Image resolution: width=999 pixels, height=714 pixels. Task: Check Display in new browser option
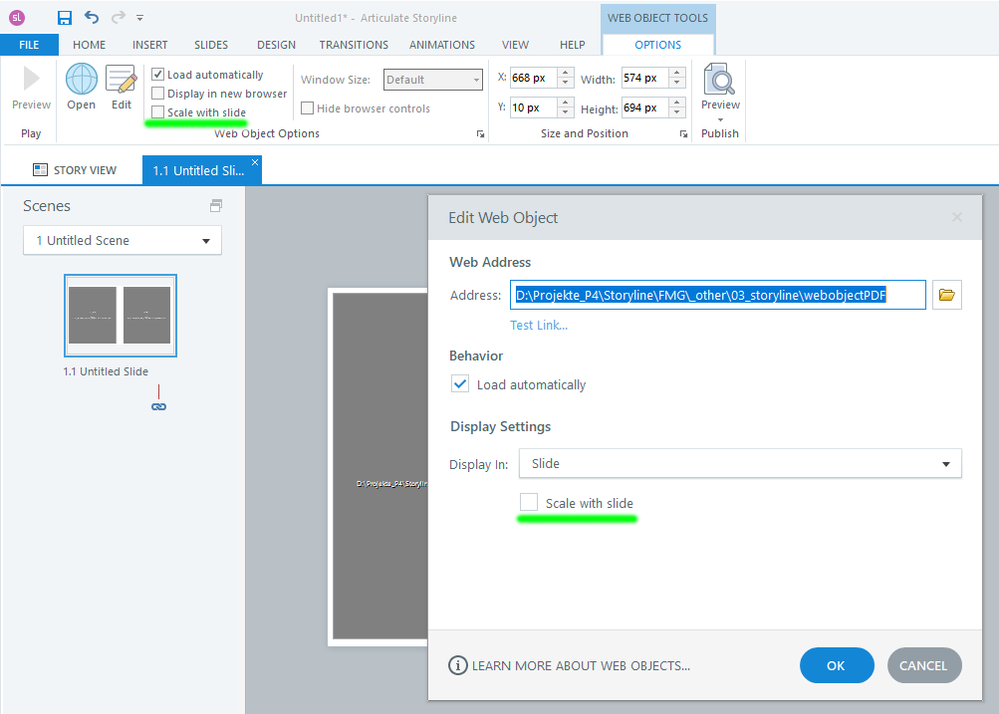point(158,94)
